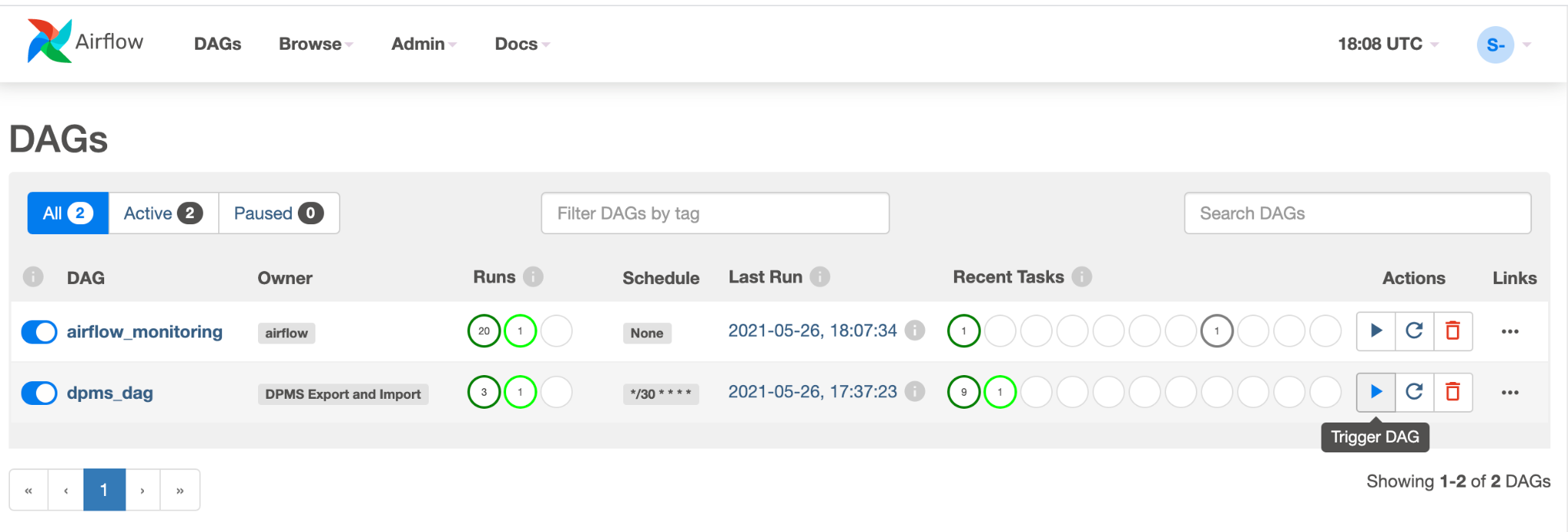The image size is (1568, 532).
Task: Switch to the Paused DAGs tab
Action: (279, 214)
